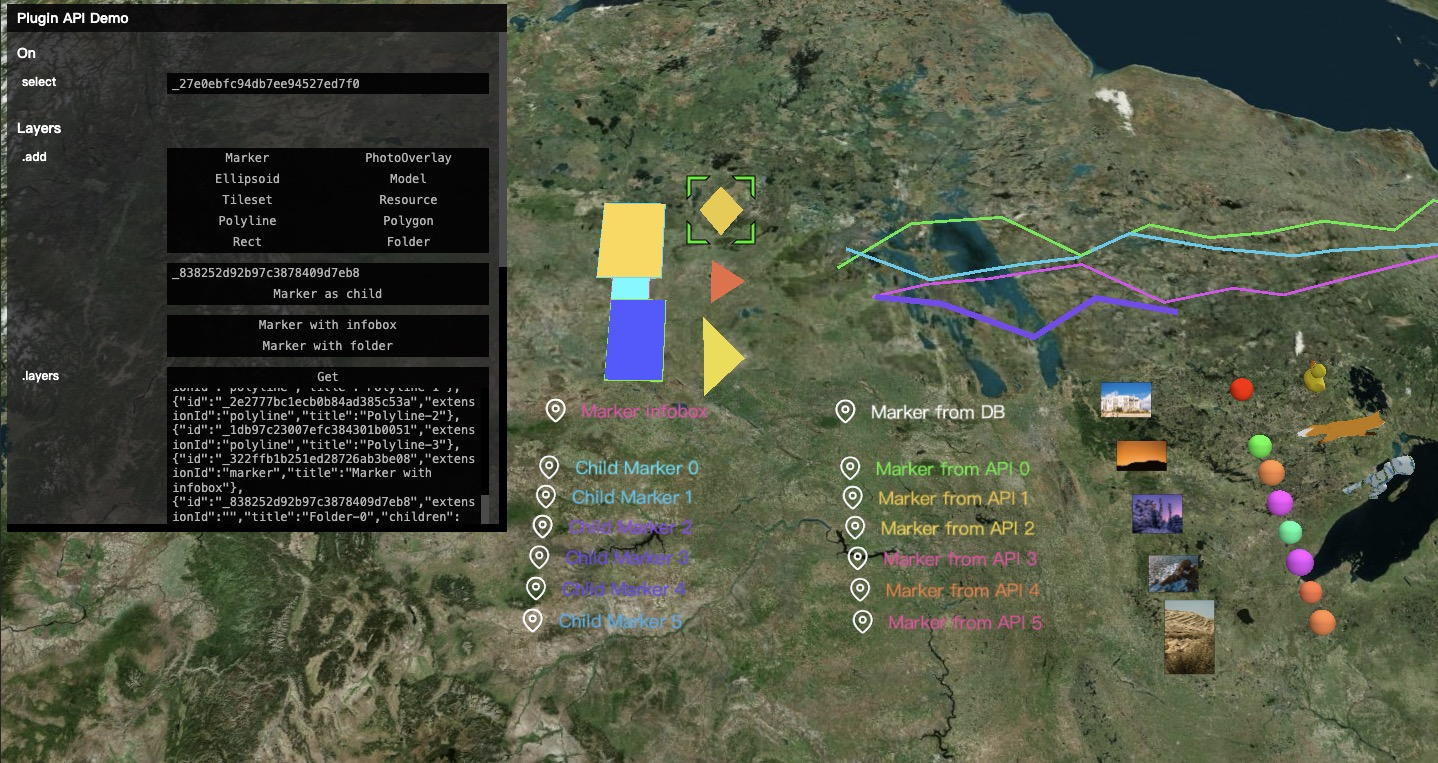Click the red sphere ellipsoid
This screenshot has height=763, width=1438.
coord(1241,389)
